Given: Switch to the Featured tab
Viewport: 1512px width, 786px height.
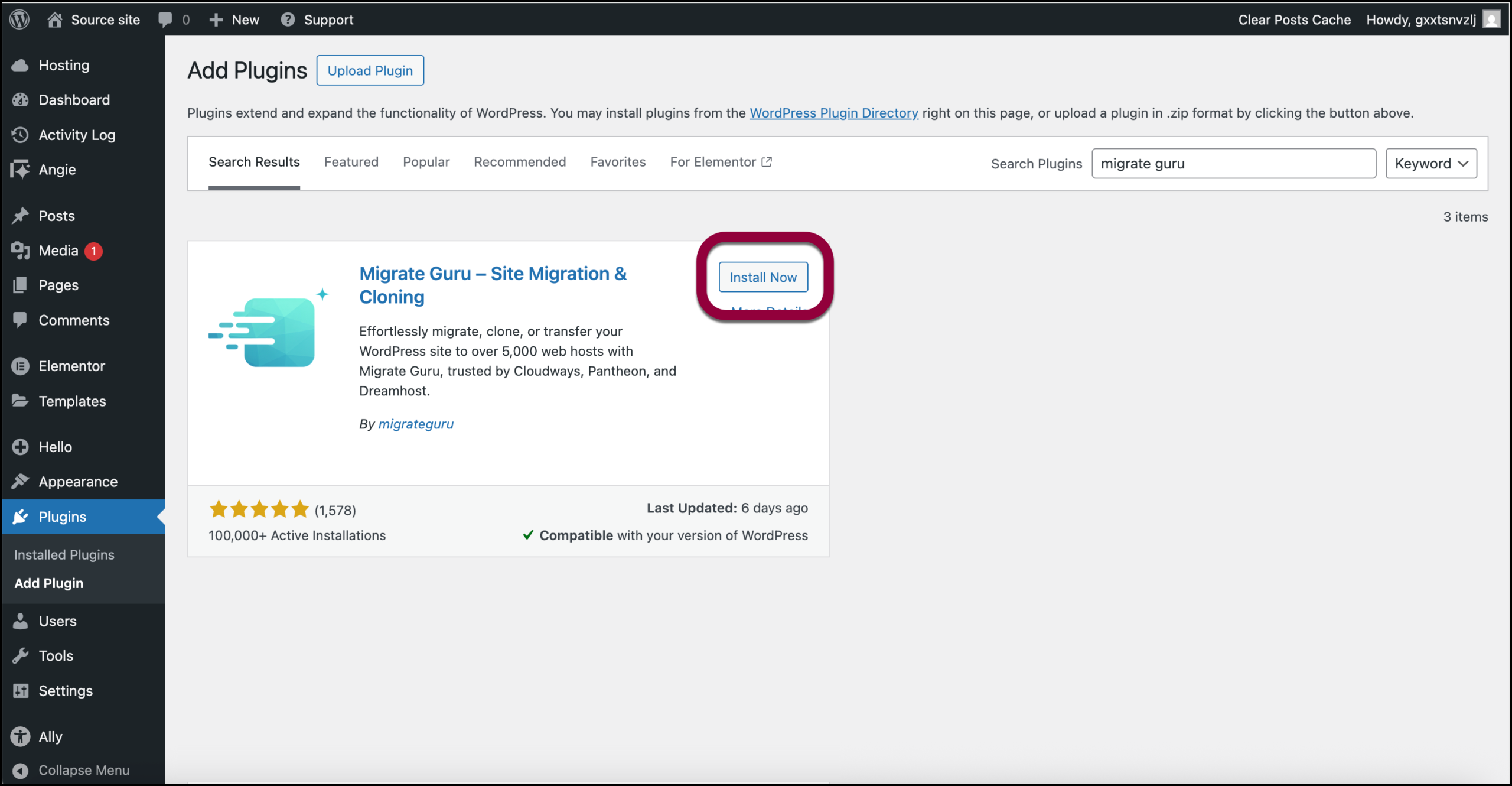Looking at the screenshot, I should (x=351, y=162).
